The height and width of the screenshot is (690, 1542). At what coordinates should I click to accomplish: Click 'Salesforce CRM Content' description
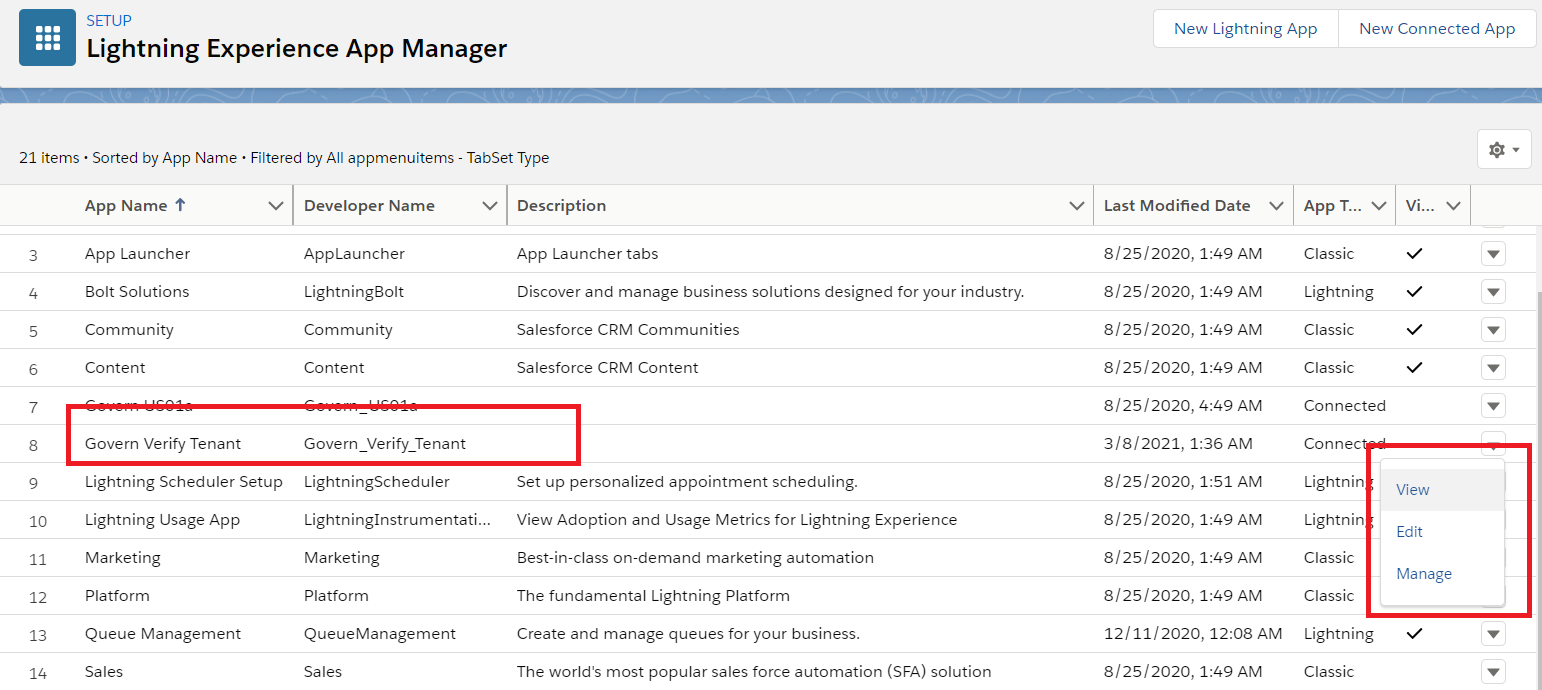pos(608,368)
